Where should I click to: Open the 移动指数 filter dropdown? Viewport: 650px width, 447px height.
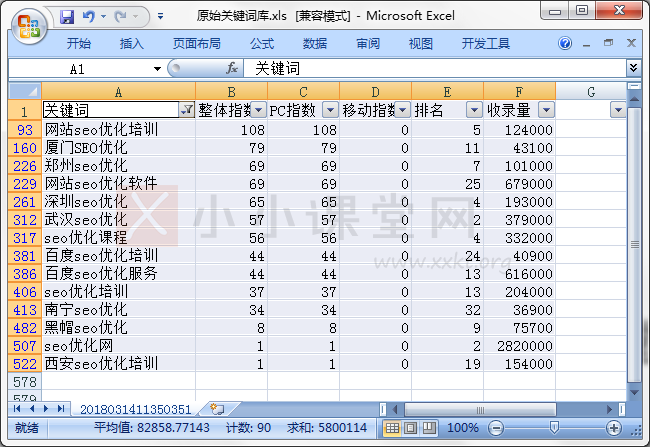pos(403,110)
